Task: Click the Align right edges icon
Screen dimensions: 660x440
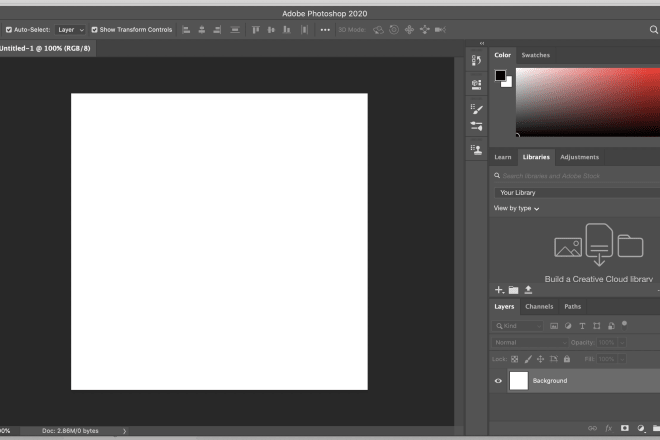Action: pyautogui.click(x=217, y=30)
